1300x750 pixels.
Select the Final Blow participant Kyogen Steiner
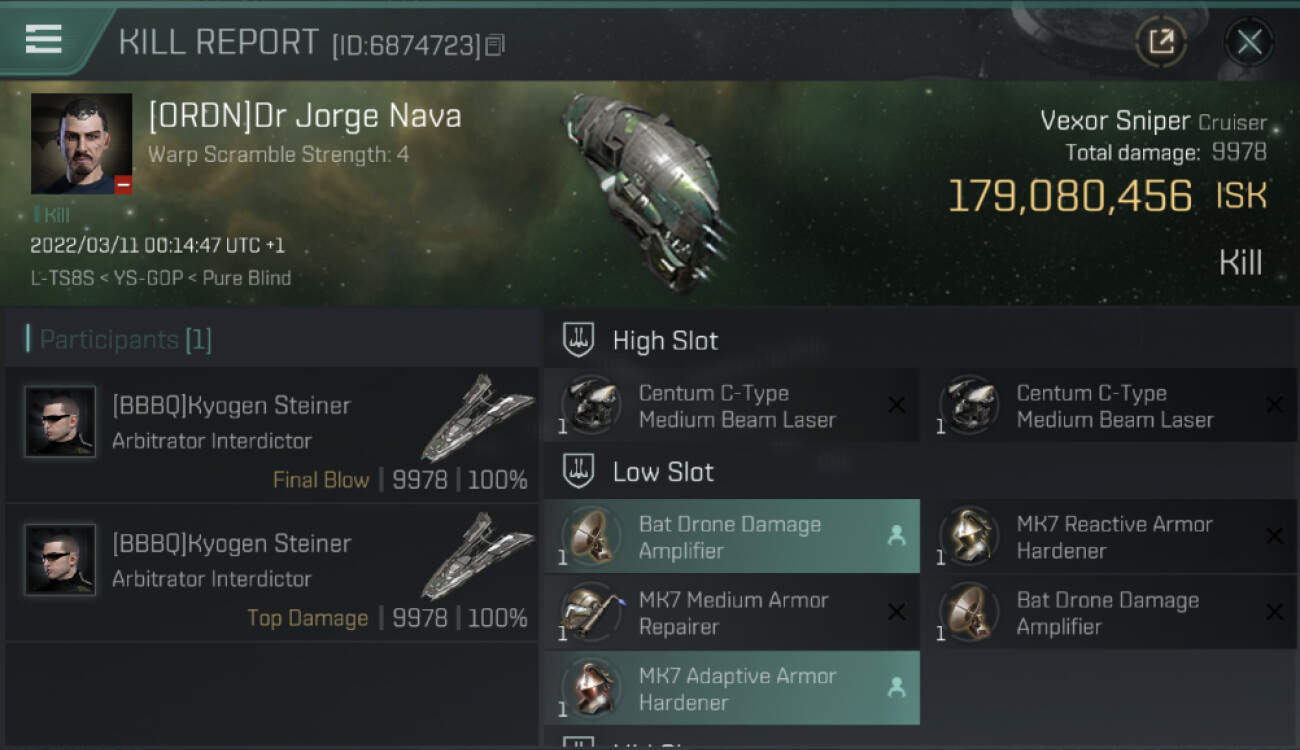point(271,436)
